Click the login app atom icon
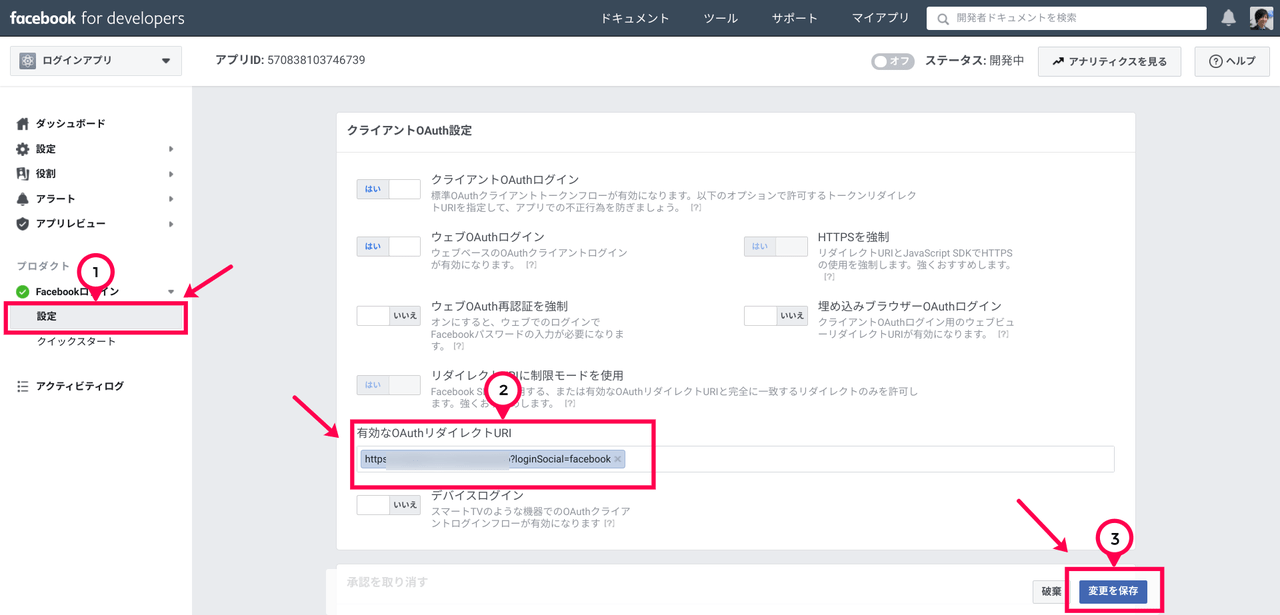This screenshot has height=615, width=1280. (x=28, y=61)
